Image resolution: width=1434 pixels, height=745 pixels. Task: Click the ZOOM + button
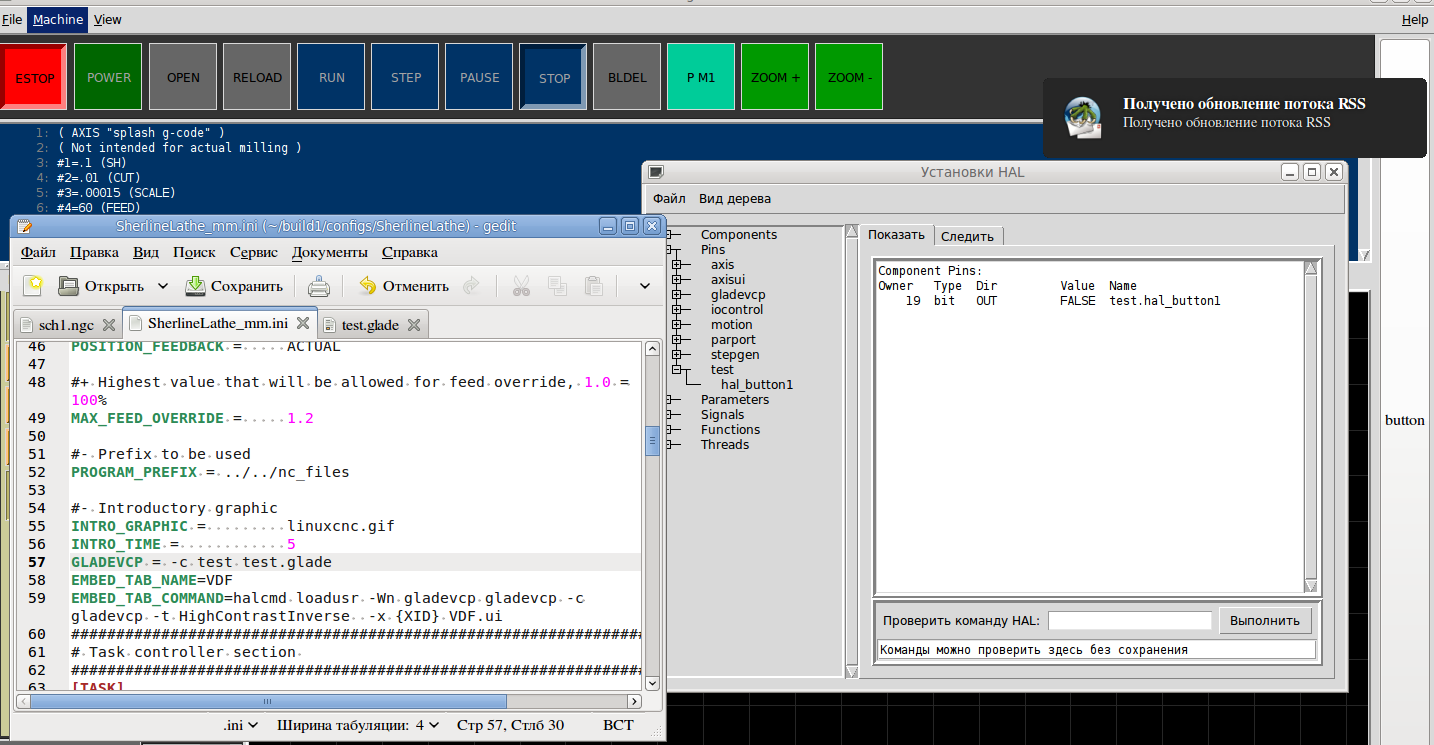click(x=775, y=77)
